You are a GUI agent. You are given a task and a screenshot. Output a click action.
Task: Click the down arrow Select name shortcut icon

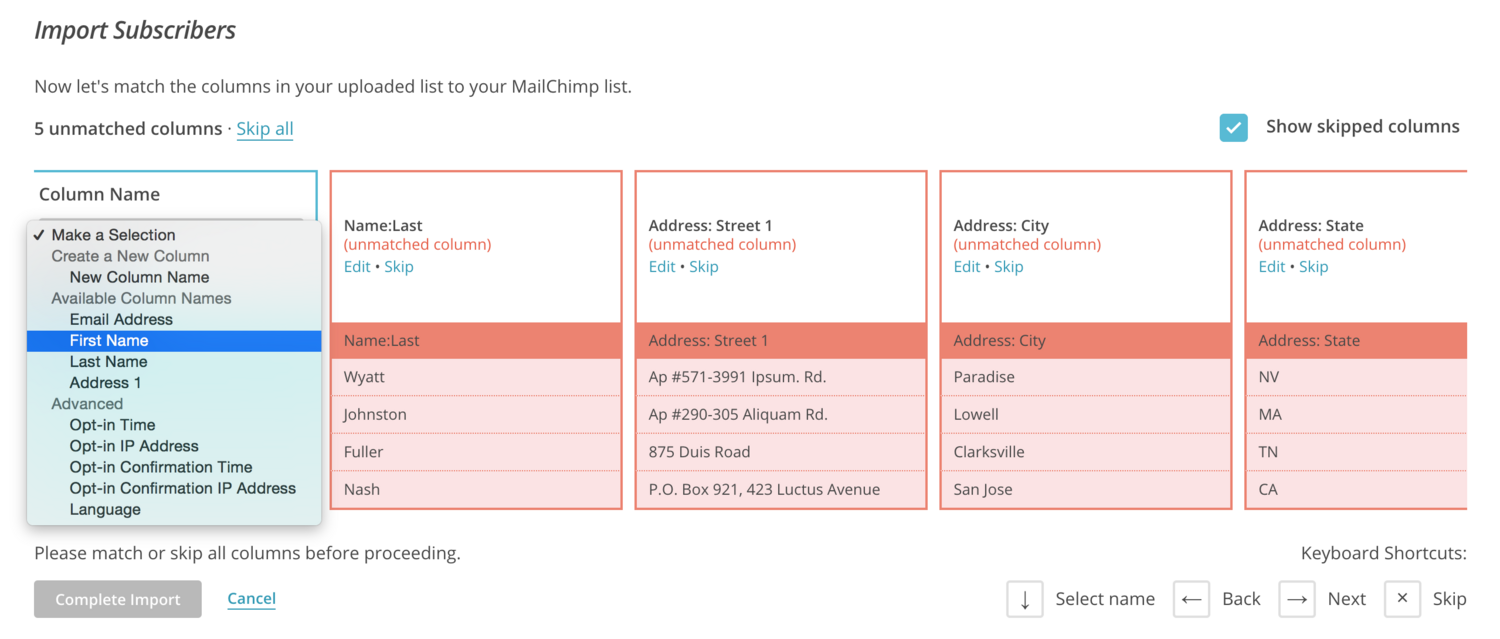click(1025, 599)
